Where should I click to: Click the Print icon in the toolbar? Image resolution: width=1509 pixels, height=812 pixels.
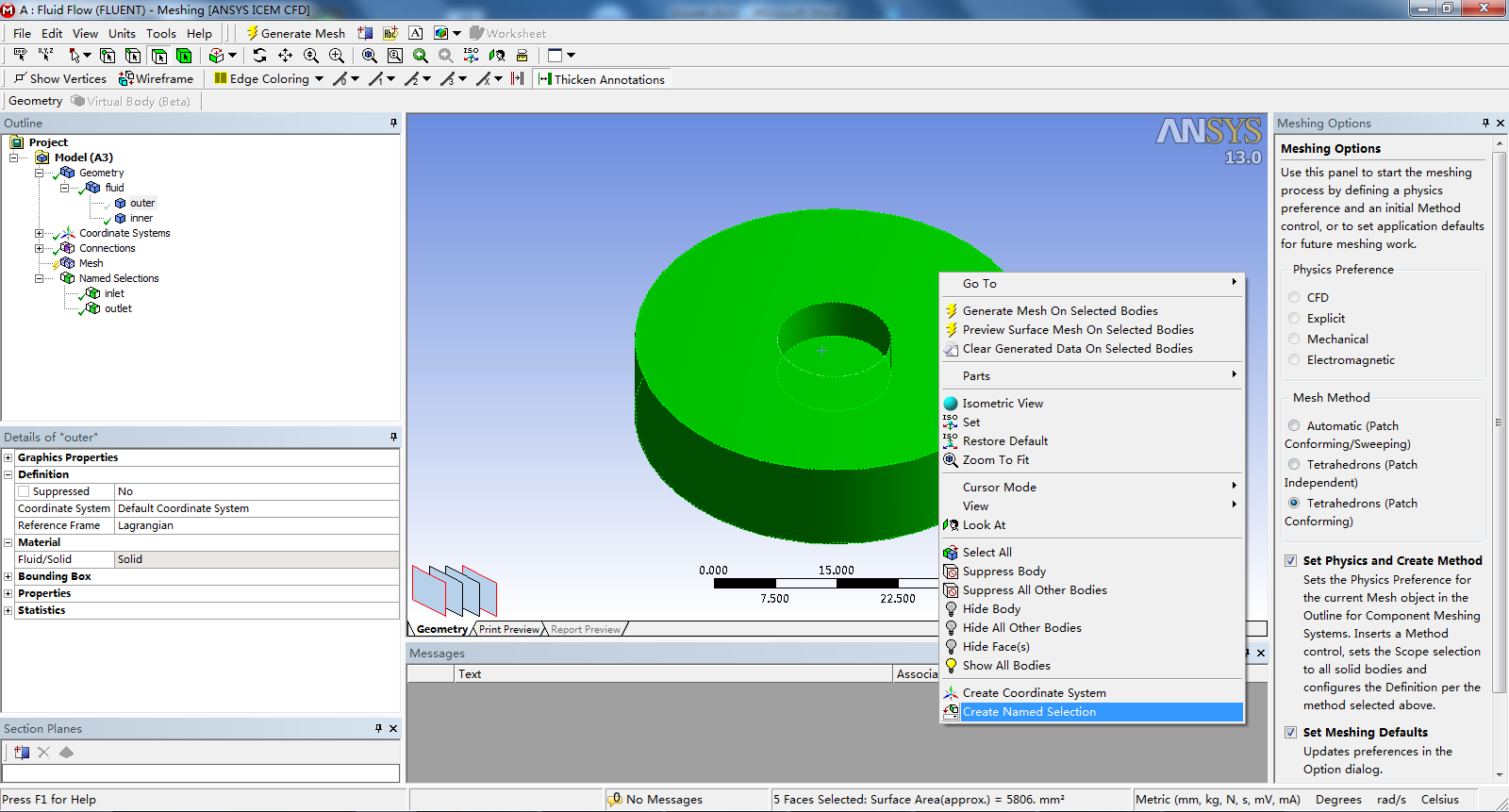click(522, 56)
